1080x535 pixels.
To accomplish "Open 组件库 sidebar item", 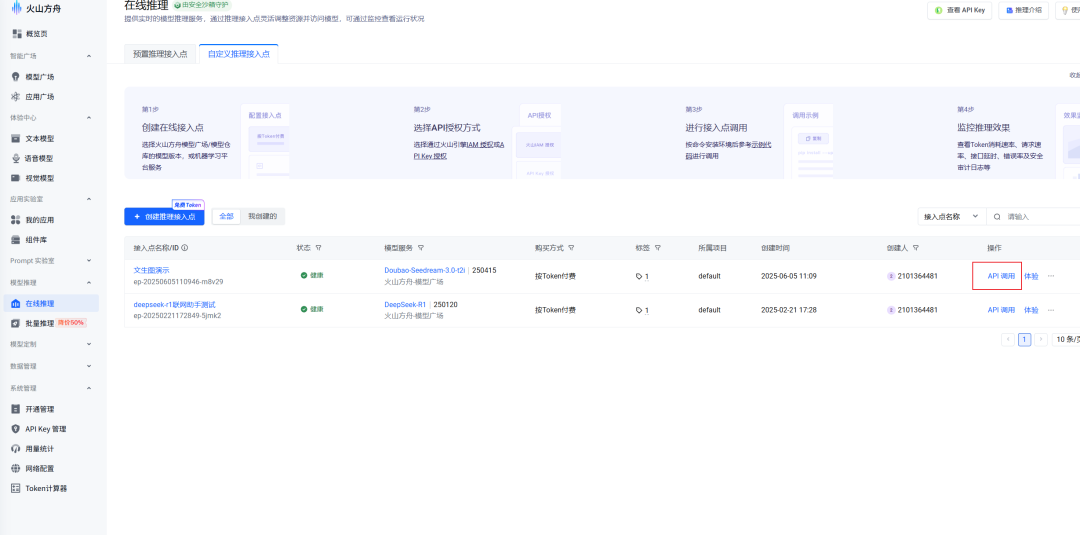I will pos(36,240).
